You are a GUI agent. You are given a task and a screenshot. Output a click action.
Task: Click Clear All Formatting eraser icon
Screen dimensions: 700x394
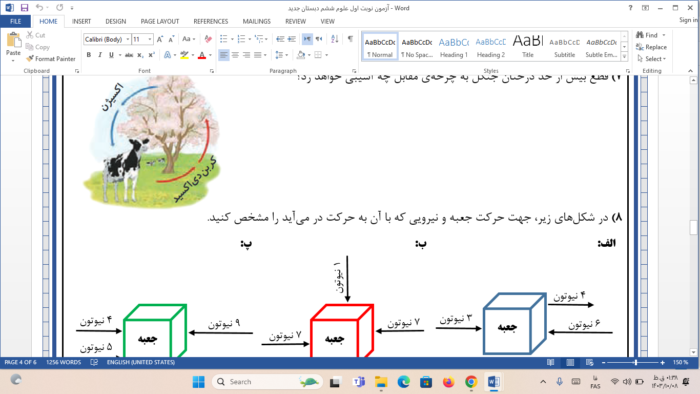pos(208,39)
